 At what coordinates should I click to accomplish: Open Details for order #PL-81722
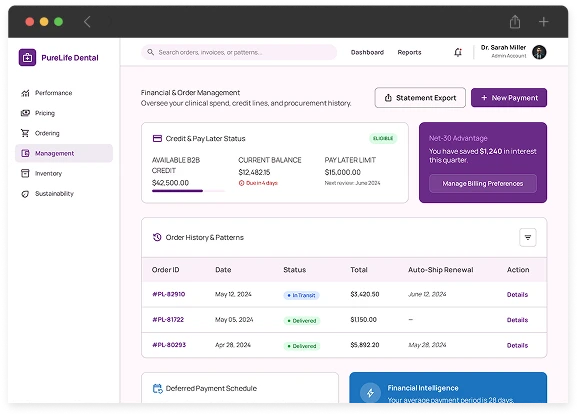(x=517, y=320)
